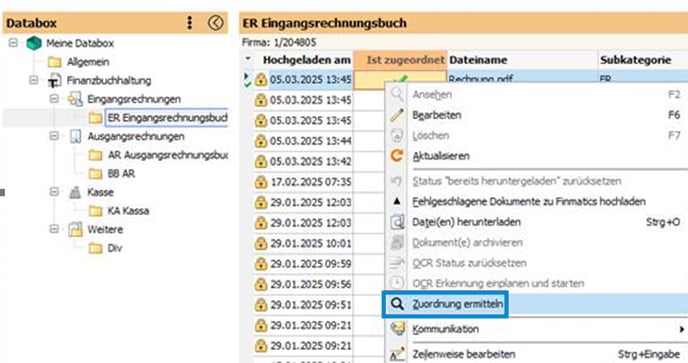Collapse the Databox panel with the arrow icon
Screen dimensions: 688x363
[x=215, y=23]
